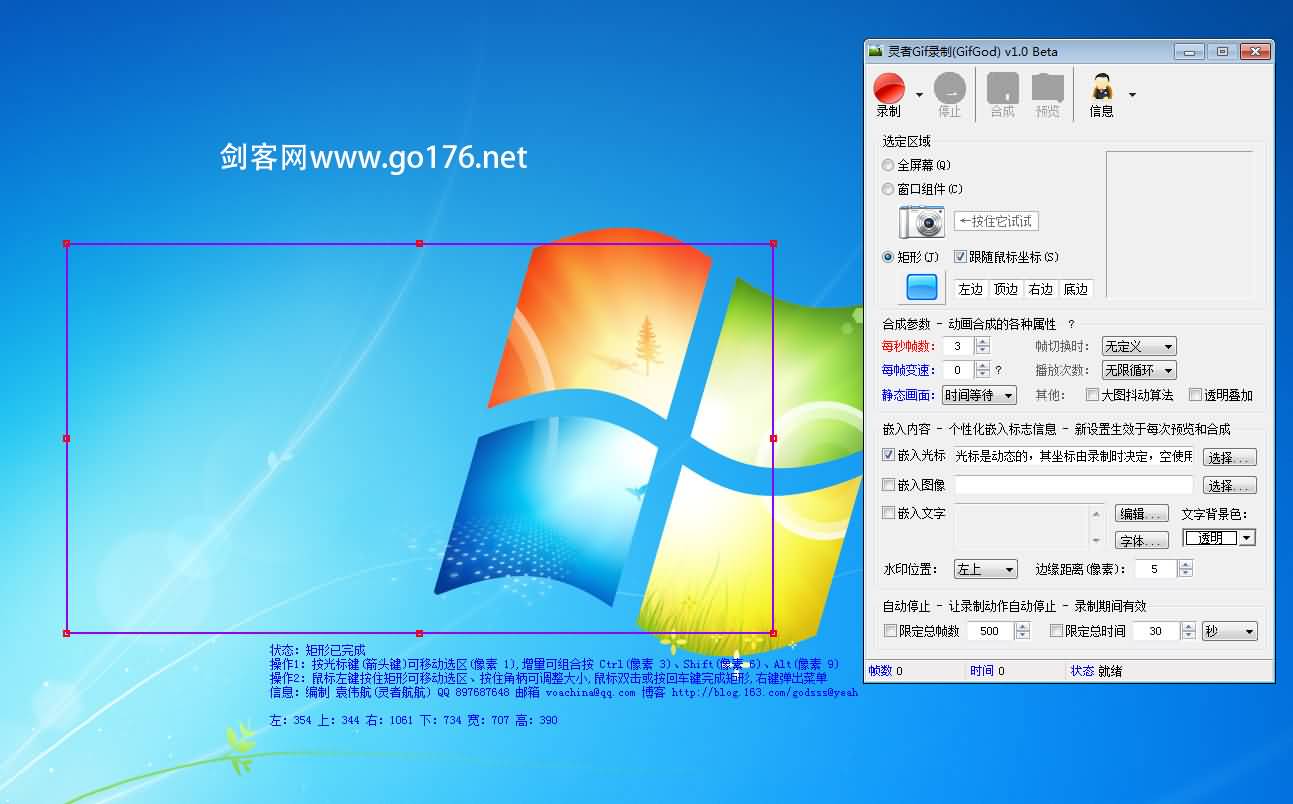
Task: Open the 静态画面 时间等待 dropdown
Action: click(x=980, y=395)
